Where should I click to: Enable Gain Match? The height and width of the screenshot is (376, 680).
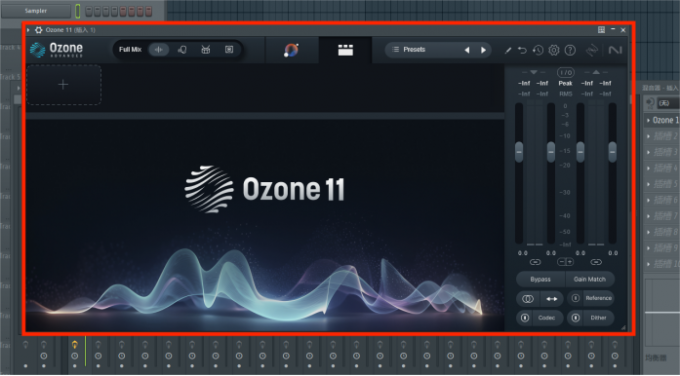point(590,279)
